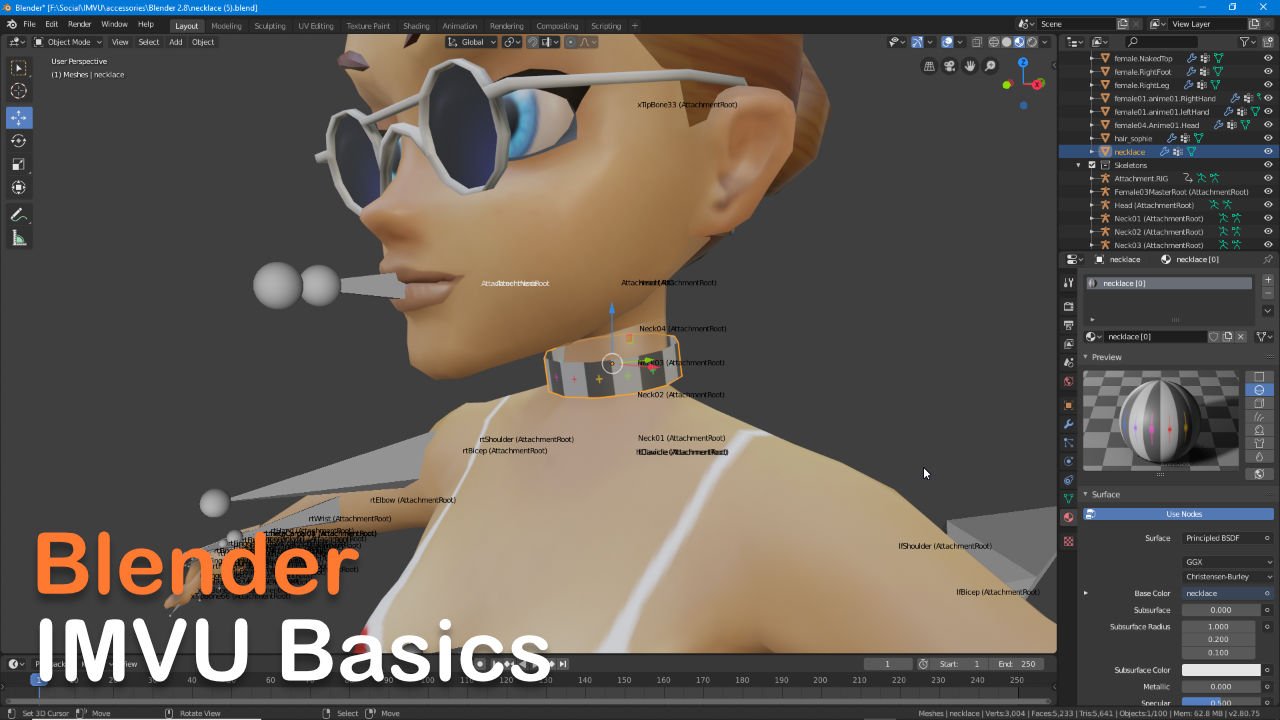The height and width of the screenshot is (720, 1280).
Task: Add a new material slot with plus
Action: (1268, 280)
